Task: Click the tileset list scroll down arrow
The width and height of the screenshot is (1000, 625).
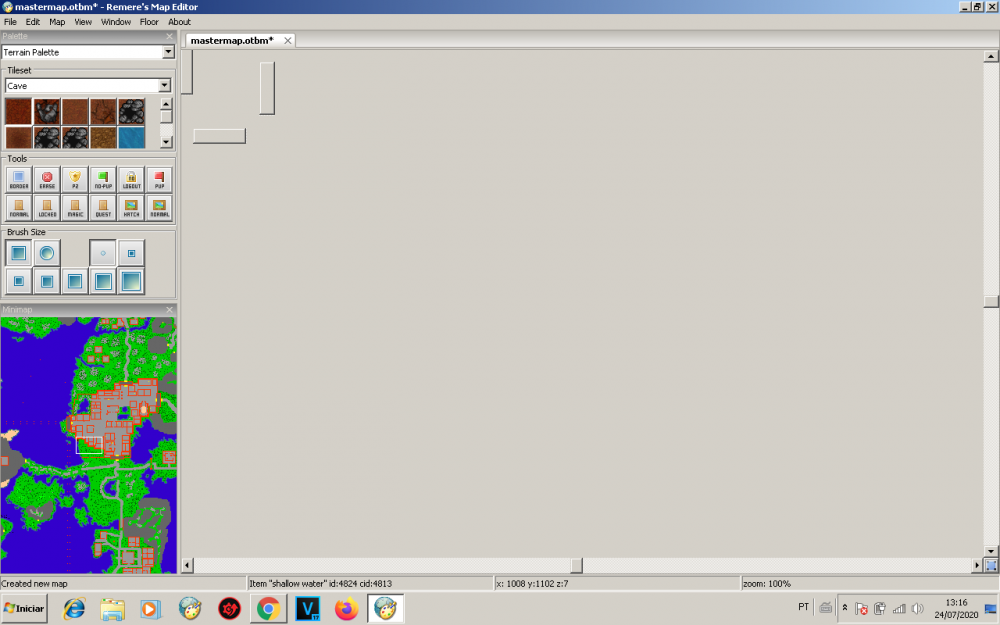Action: [x=166, y=142]
